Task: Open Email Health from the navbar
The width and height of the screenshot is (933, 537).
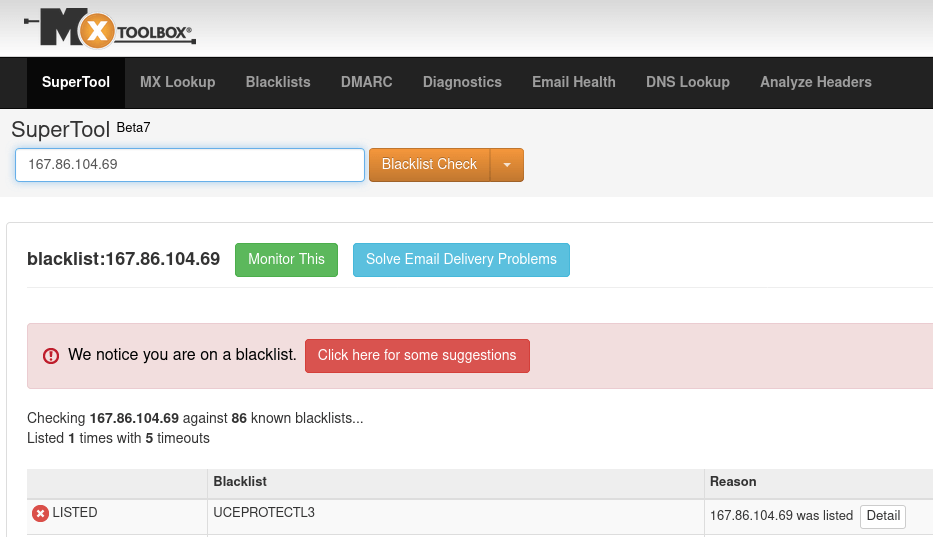Action: 574,82
